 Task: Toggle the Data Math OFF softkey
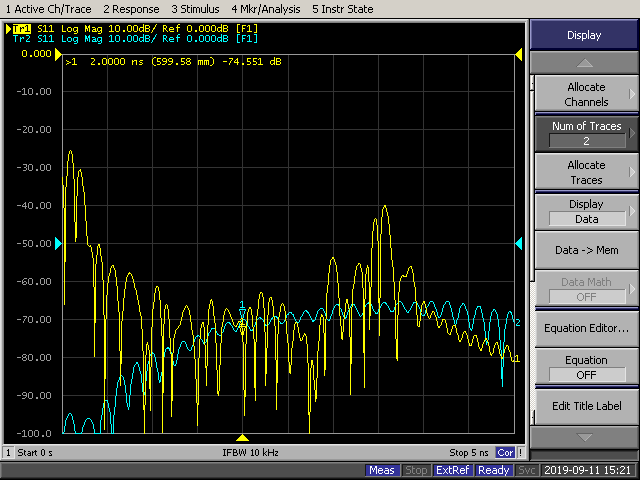coord(585,290)
